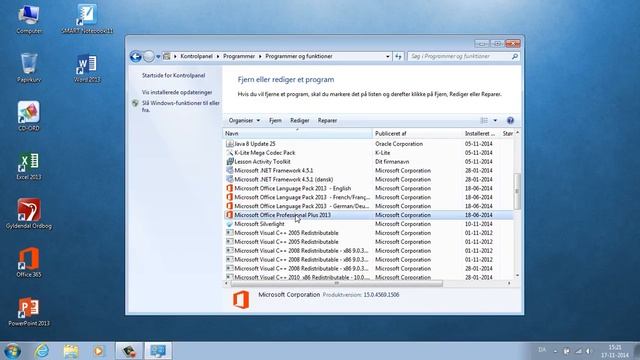Click the forward navigation arrow
This screenshot has height=360, width=640.
[x=149, y=56]
